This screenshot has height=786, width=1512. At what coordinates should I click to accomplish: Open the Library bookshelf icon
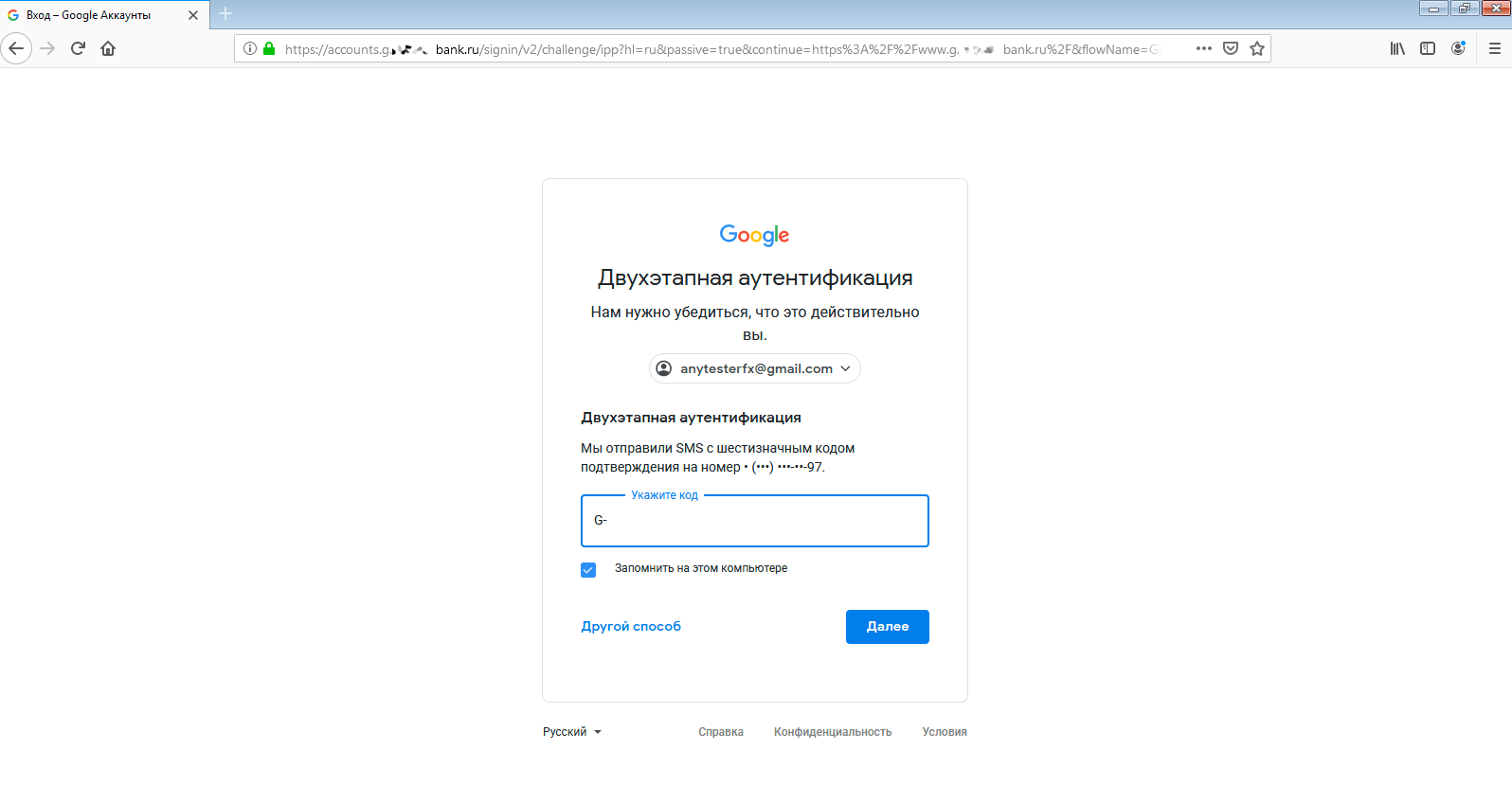tap(1397, 48)
